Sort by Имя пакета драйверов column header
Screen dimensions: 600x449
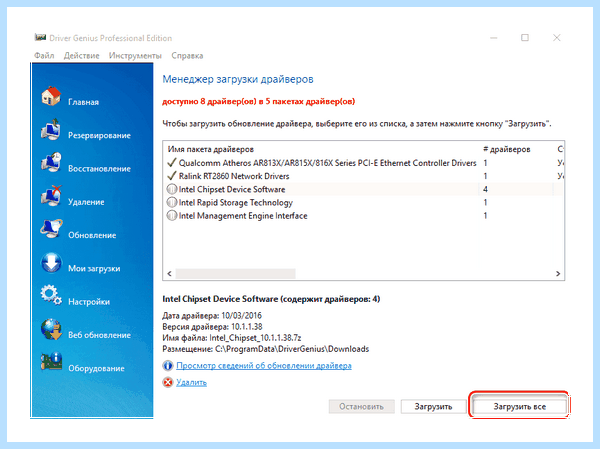(x=210, y=149)
